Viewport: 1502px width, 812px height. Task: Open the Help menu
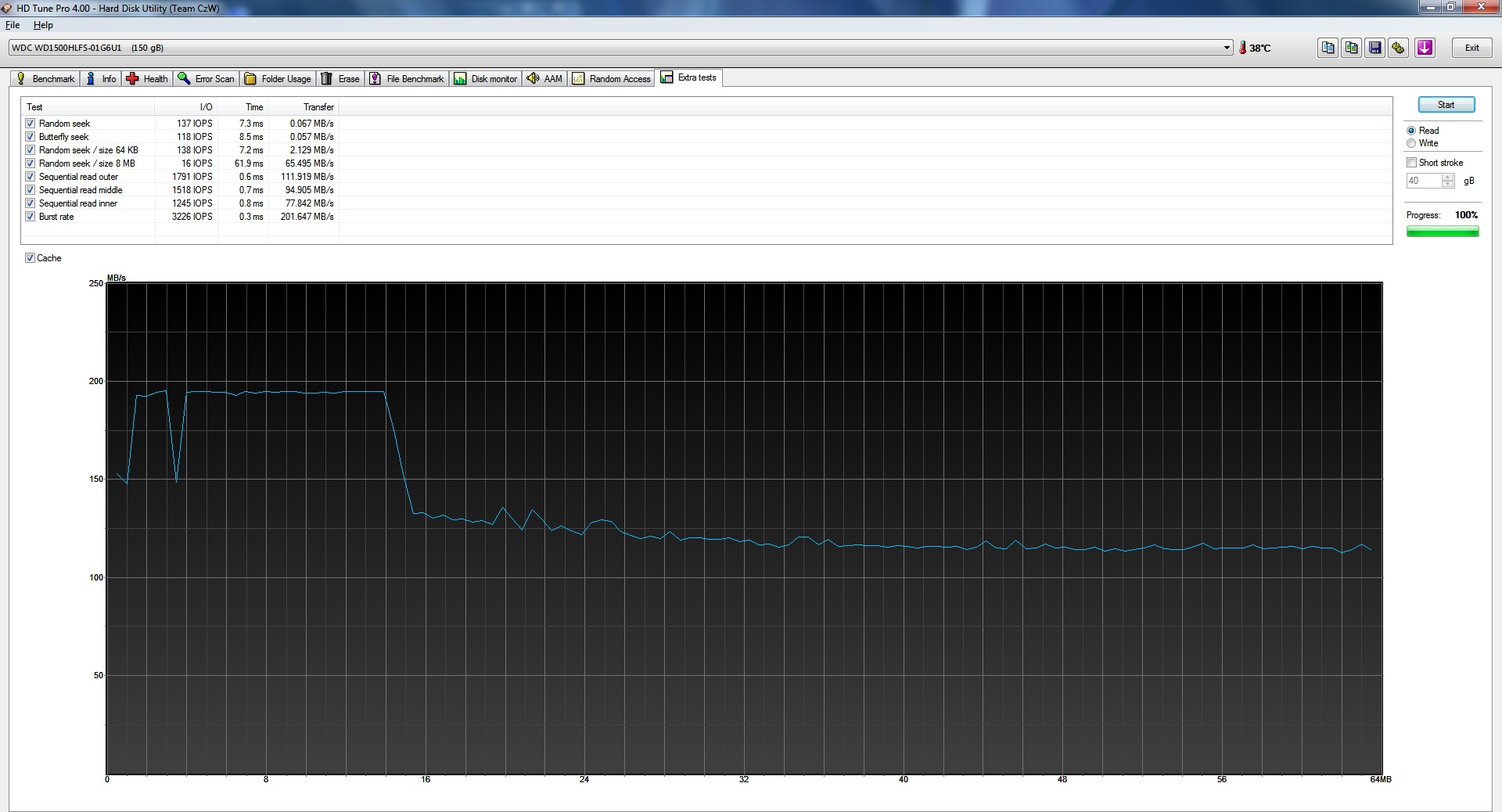(x=43, y=25)
